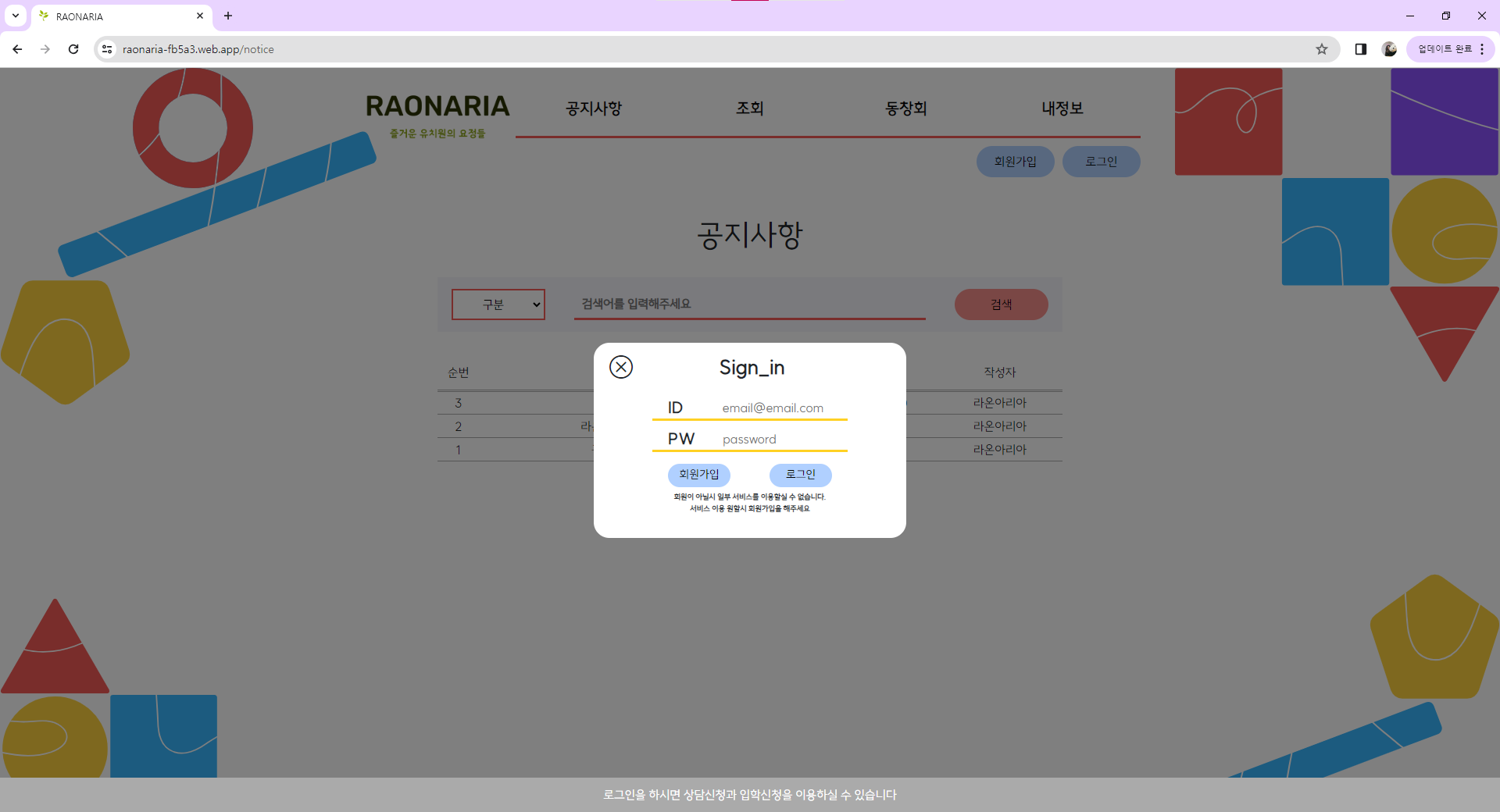Click the 즐거운 유치원의 요정들 tagline
Screen dimensions: 1500x812
(437, 134)
